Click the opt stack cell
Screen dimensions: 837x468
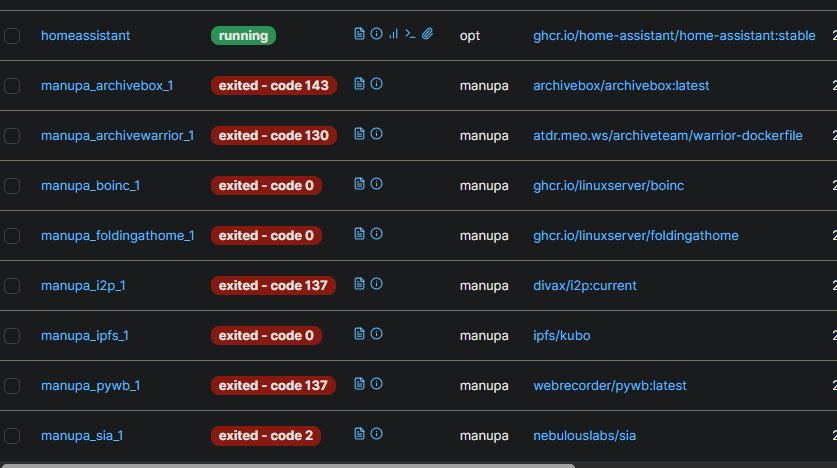(x=470, y=36)
